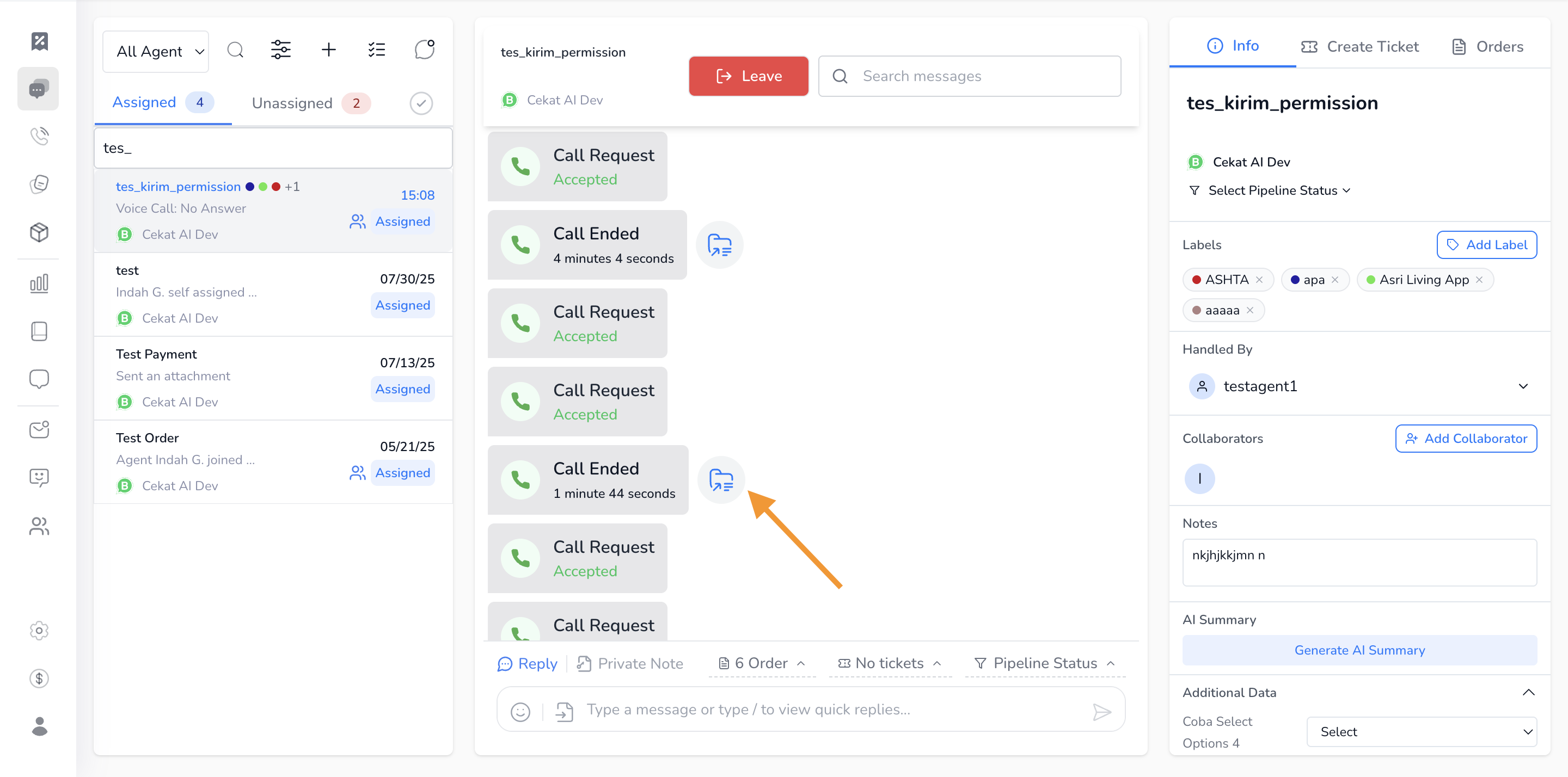
Task: Click the resolved checkmark circle toggle
Action: coord(421,103)
